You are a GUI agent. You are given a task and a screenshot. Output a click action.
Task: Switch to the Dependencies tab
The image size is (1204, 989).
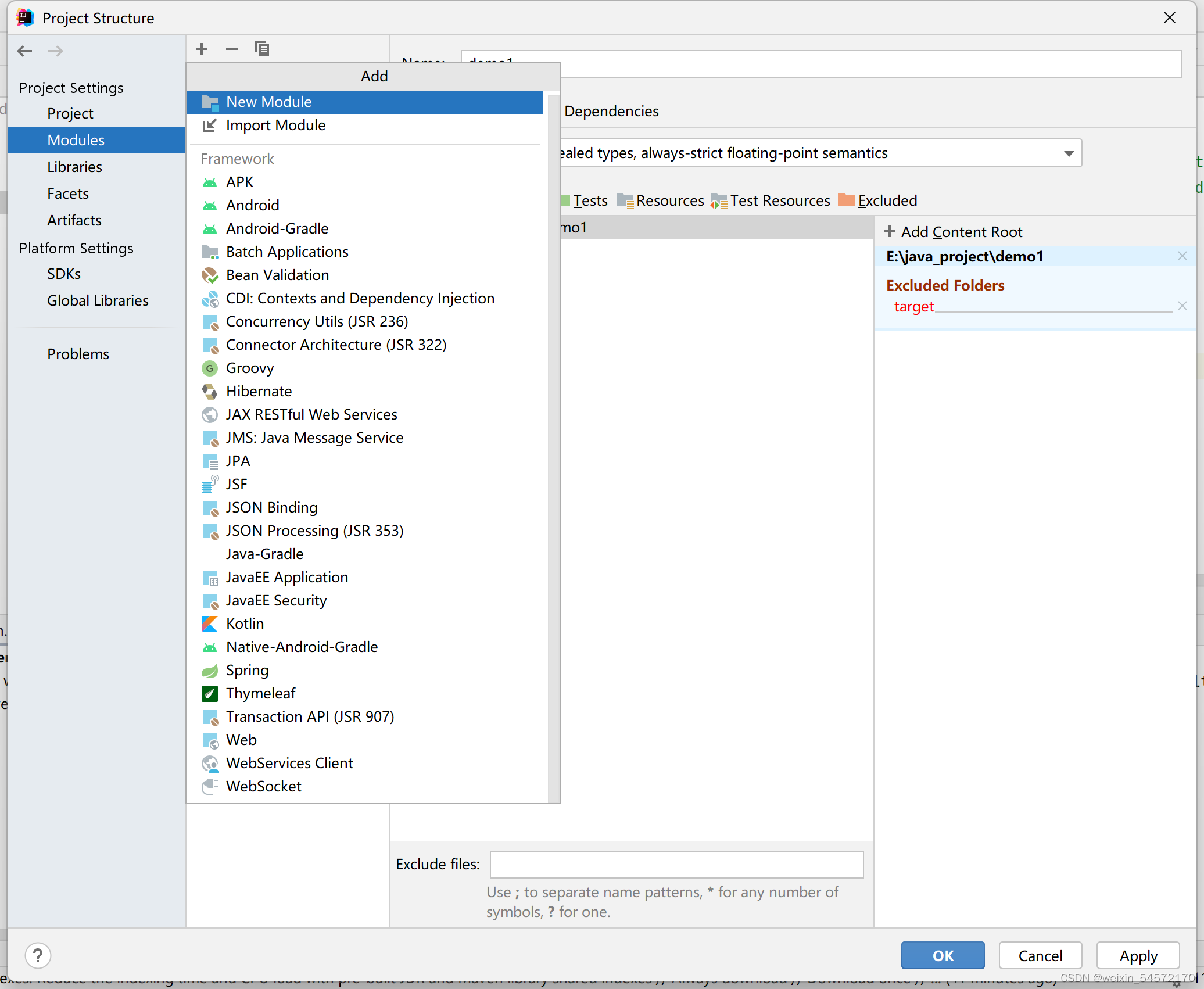611,111
